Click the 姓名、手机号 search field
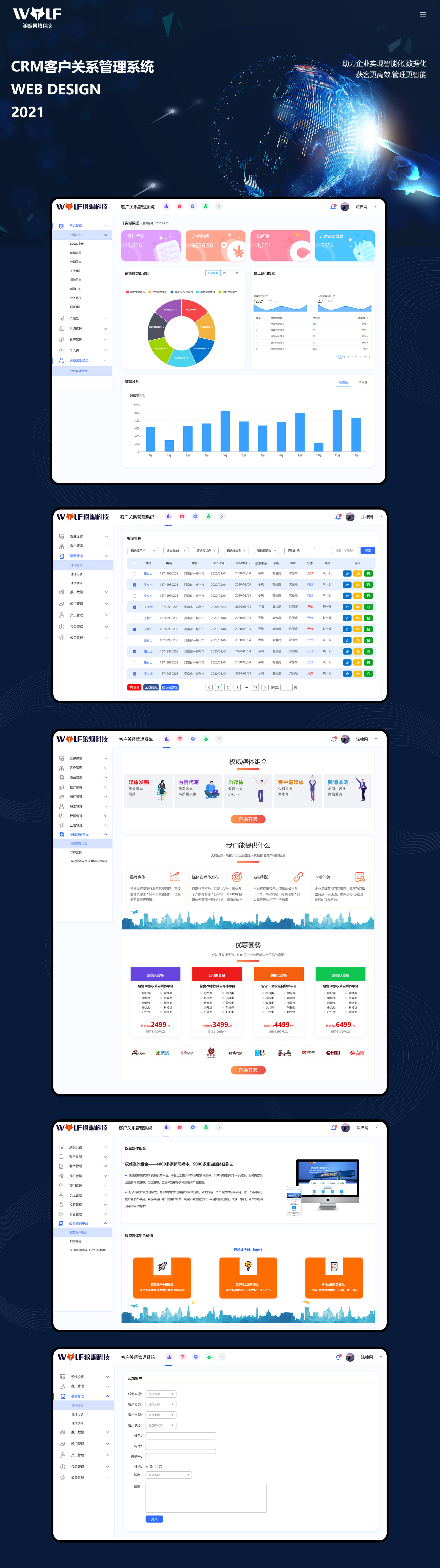 (345, 550)
